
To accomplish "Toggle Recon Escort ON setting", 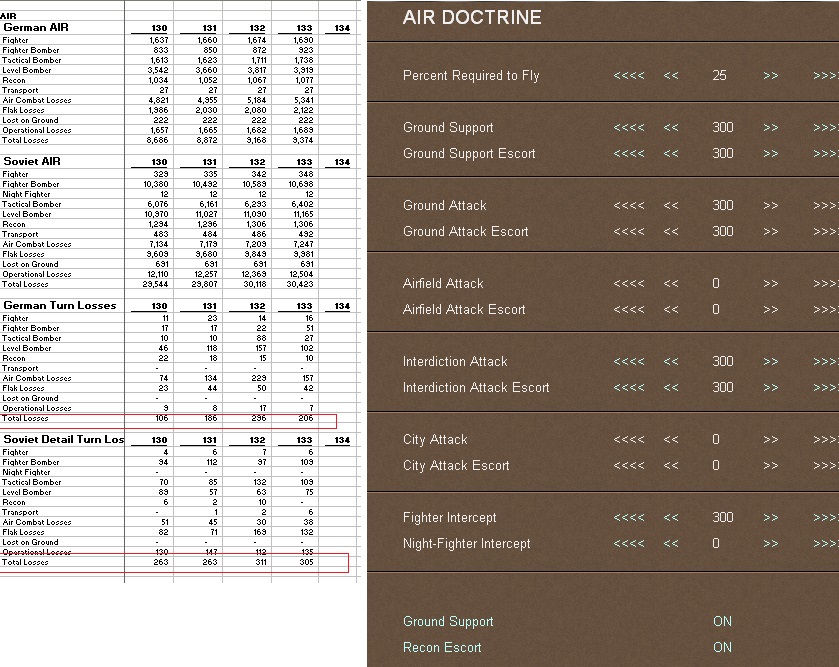I will tap(722, 648).
